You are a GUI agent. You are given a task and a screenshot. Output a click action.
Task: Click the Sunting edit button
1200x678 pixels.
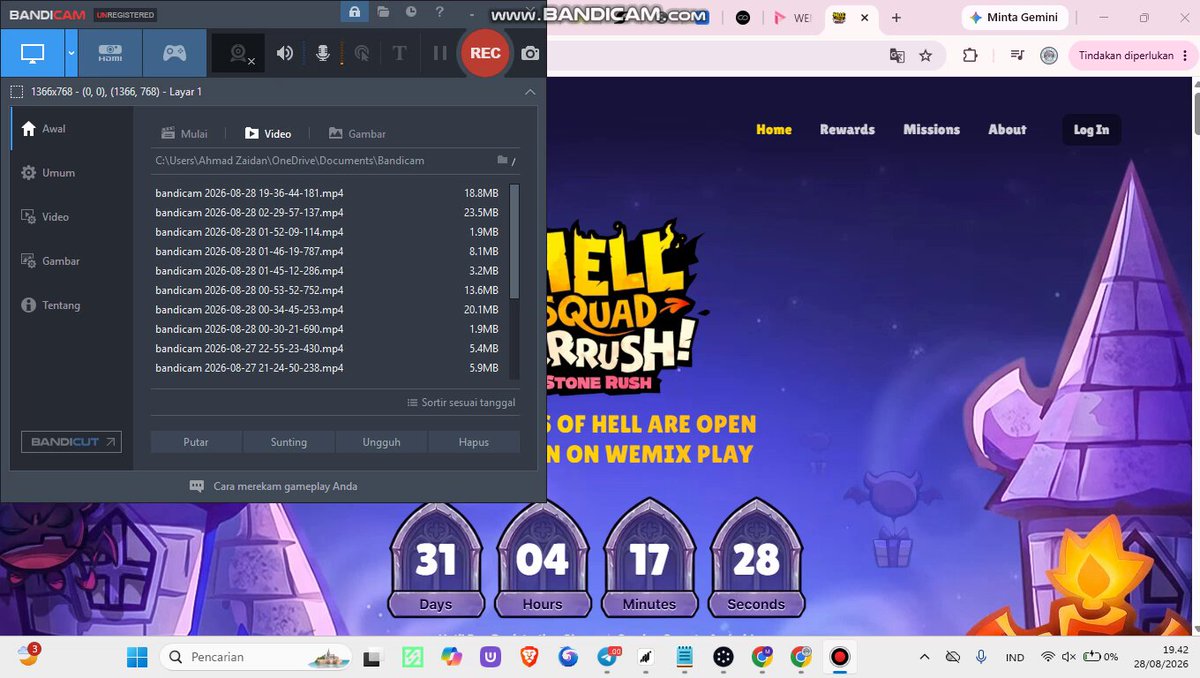click(289, 442)
